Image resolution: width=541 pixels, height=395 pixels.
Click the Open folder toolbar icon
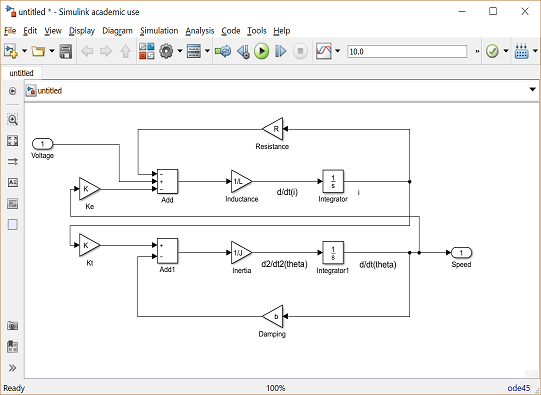click(38, 51)
